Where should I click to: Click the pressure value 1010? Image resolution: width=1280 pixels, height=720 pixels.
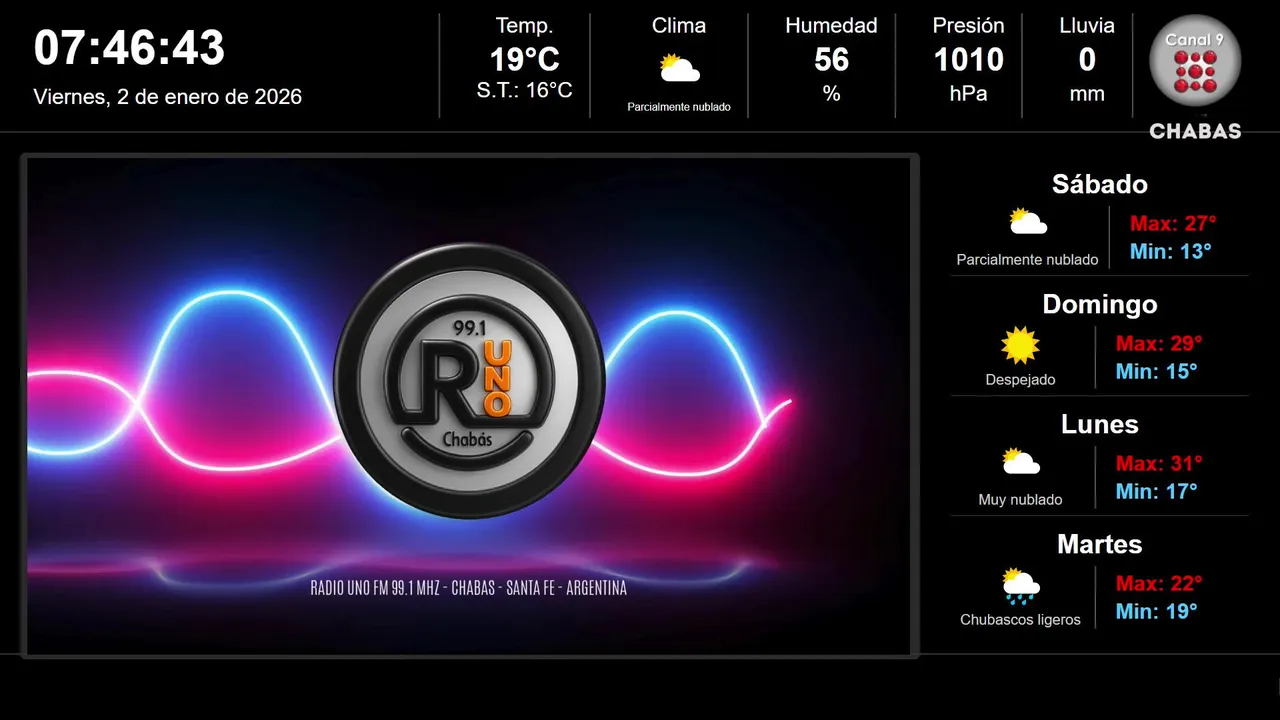[x=968, y=60]
